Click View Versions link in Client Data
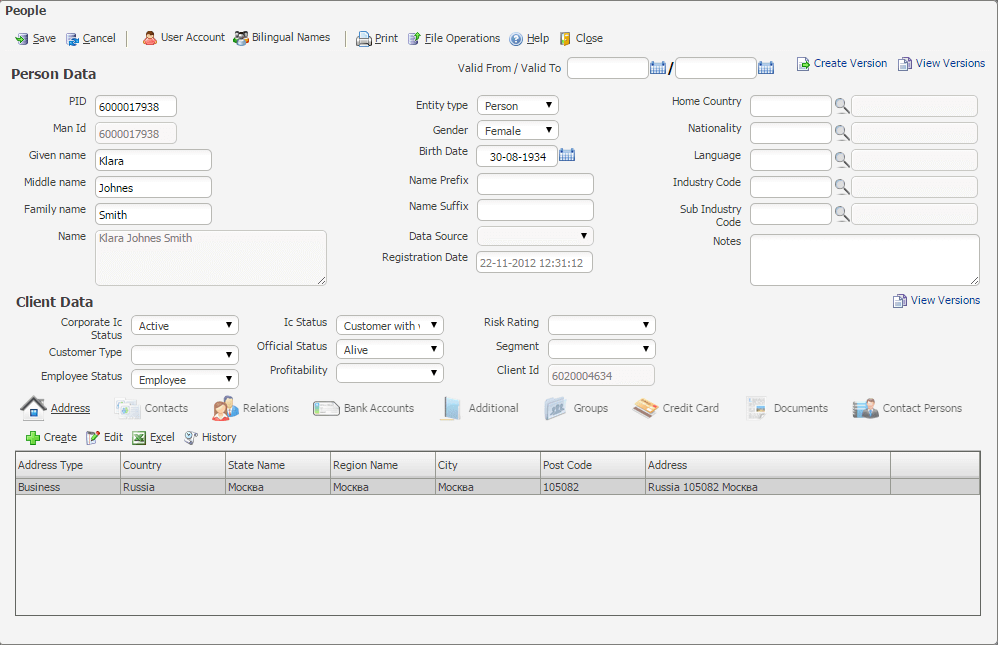This screenshot has width=998, height=645. tap(936, 300)
